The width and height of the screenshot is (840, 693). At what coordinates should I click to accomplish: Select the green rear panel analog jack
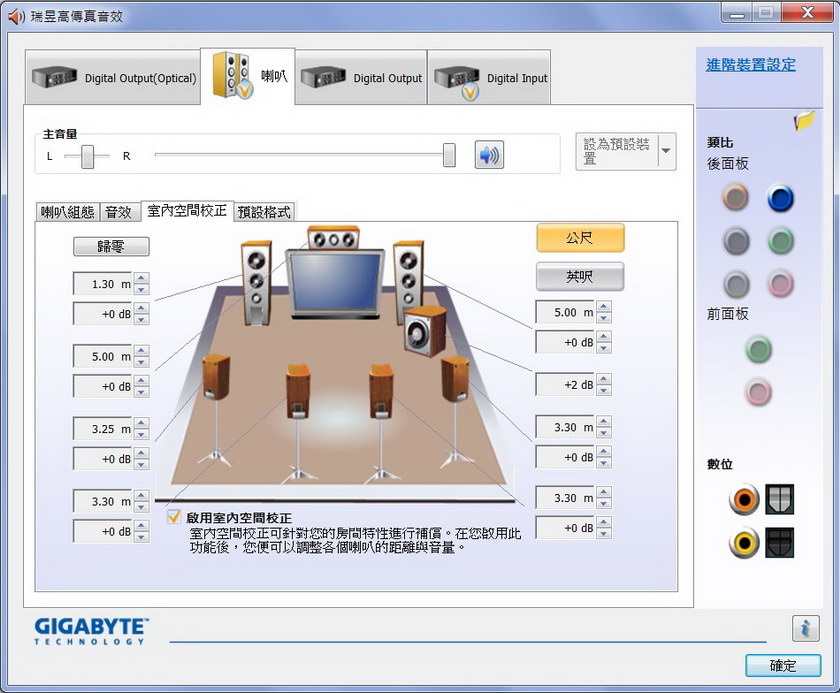pos(780,241)
